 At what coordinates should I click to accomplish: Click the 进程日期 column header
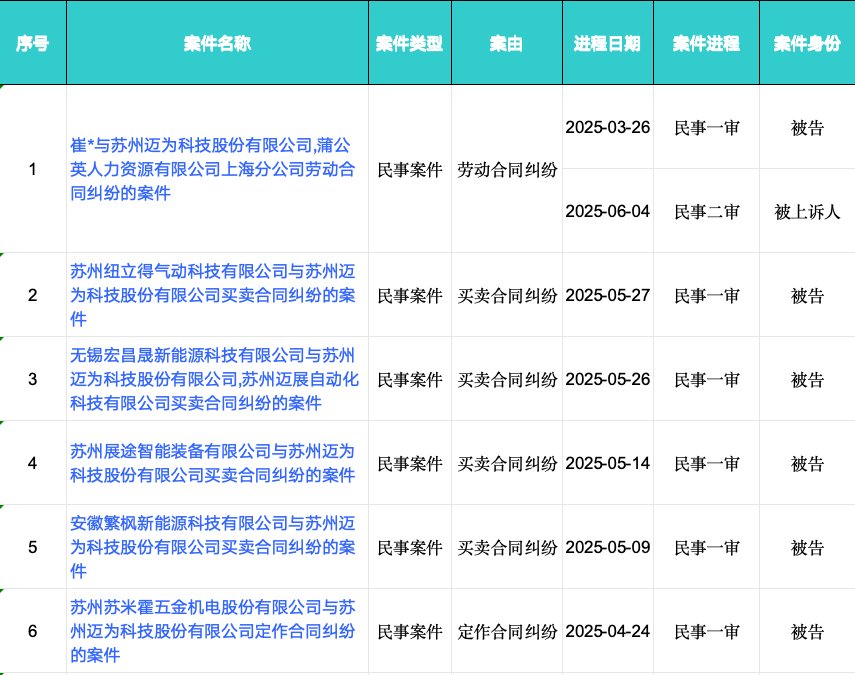[607, 43]
